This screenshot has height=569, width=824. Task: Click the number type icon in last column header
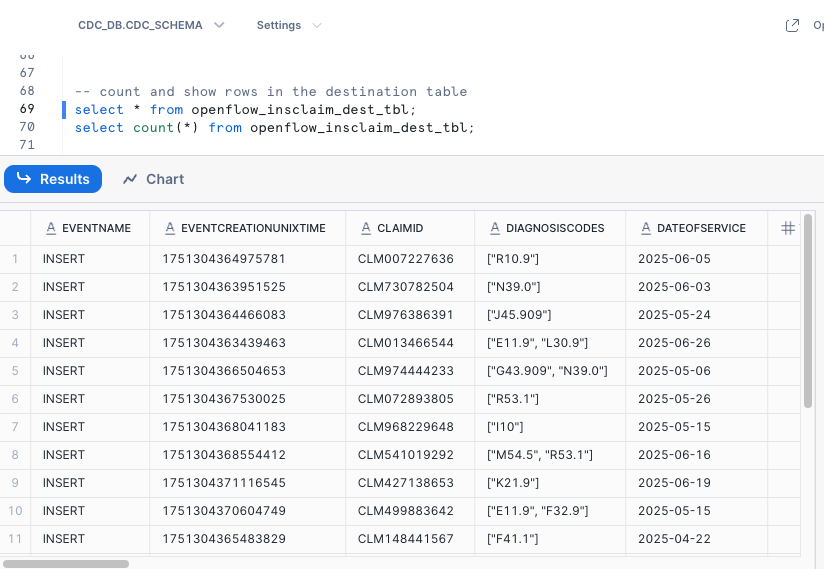[x=788, y=228]
